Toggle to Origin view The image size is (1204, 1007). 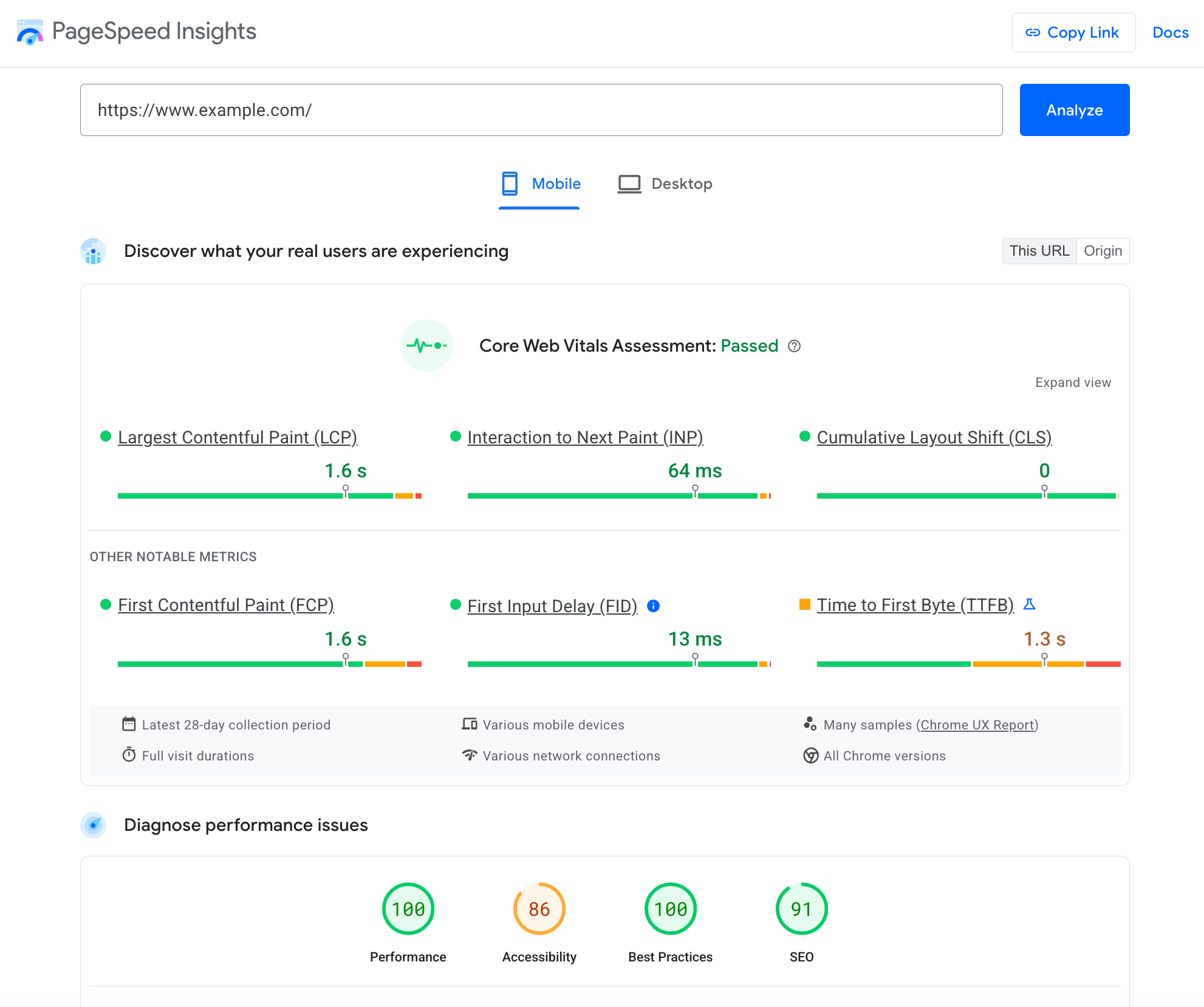(1103, 251)
